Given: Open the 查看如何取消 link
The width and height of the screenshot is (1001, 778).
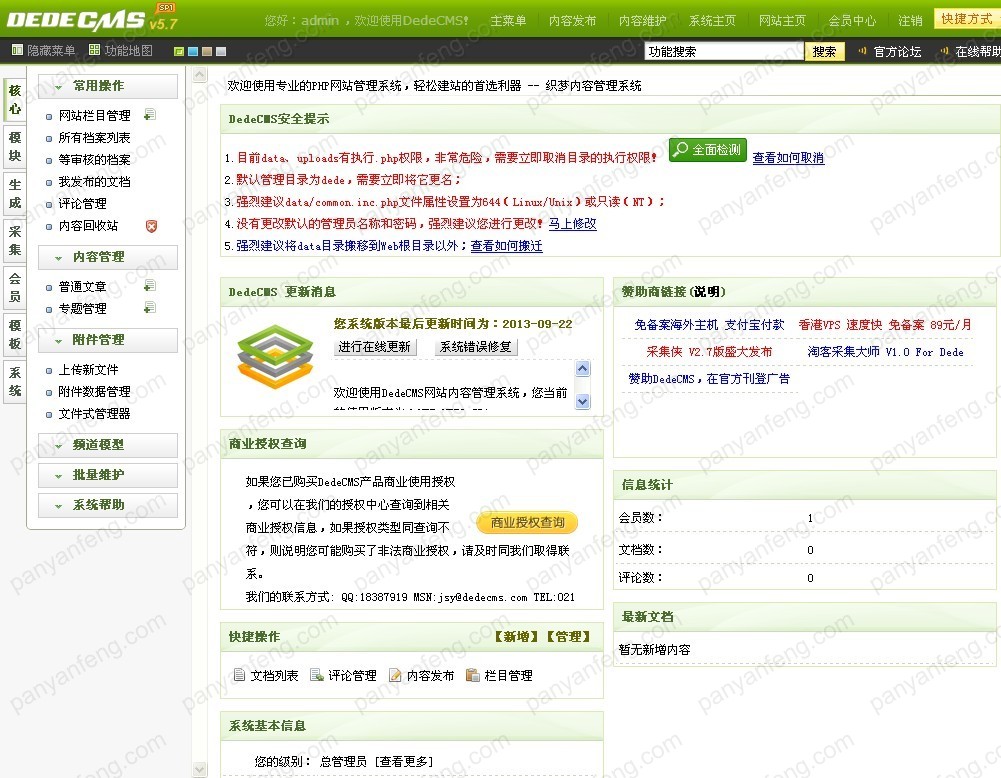Looking at the screenshot, I should pos(788,158).
